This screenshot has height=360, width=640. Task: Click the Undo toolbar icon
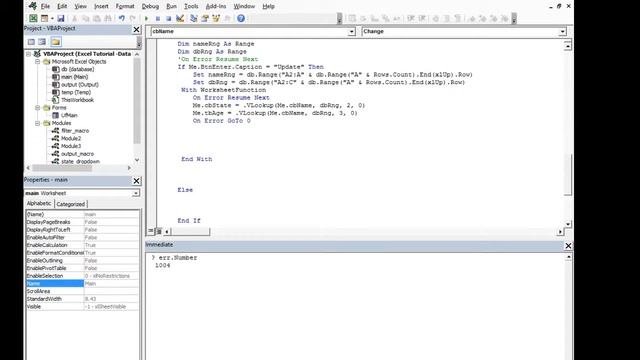(x=122, y=18)
